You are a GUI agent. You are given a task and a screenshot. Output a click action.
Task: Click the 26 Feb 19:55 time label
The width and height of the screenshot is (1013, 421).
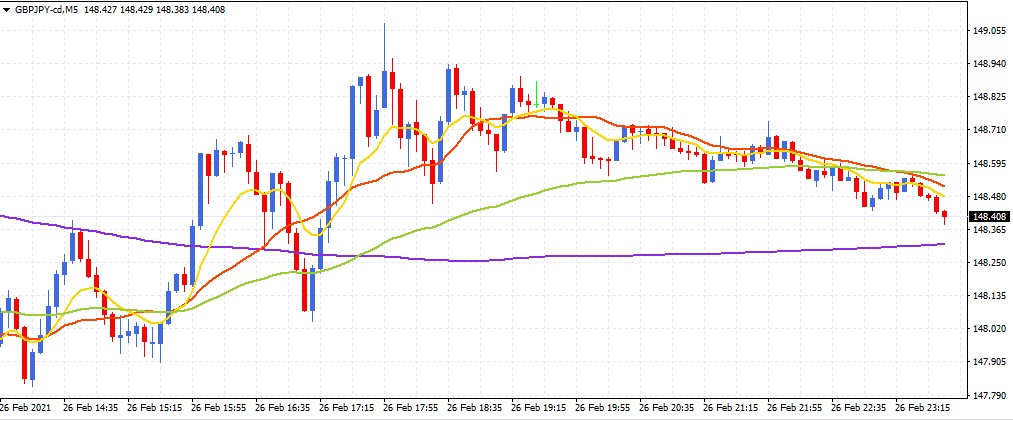[603, 408]
